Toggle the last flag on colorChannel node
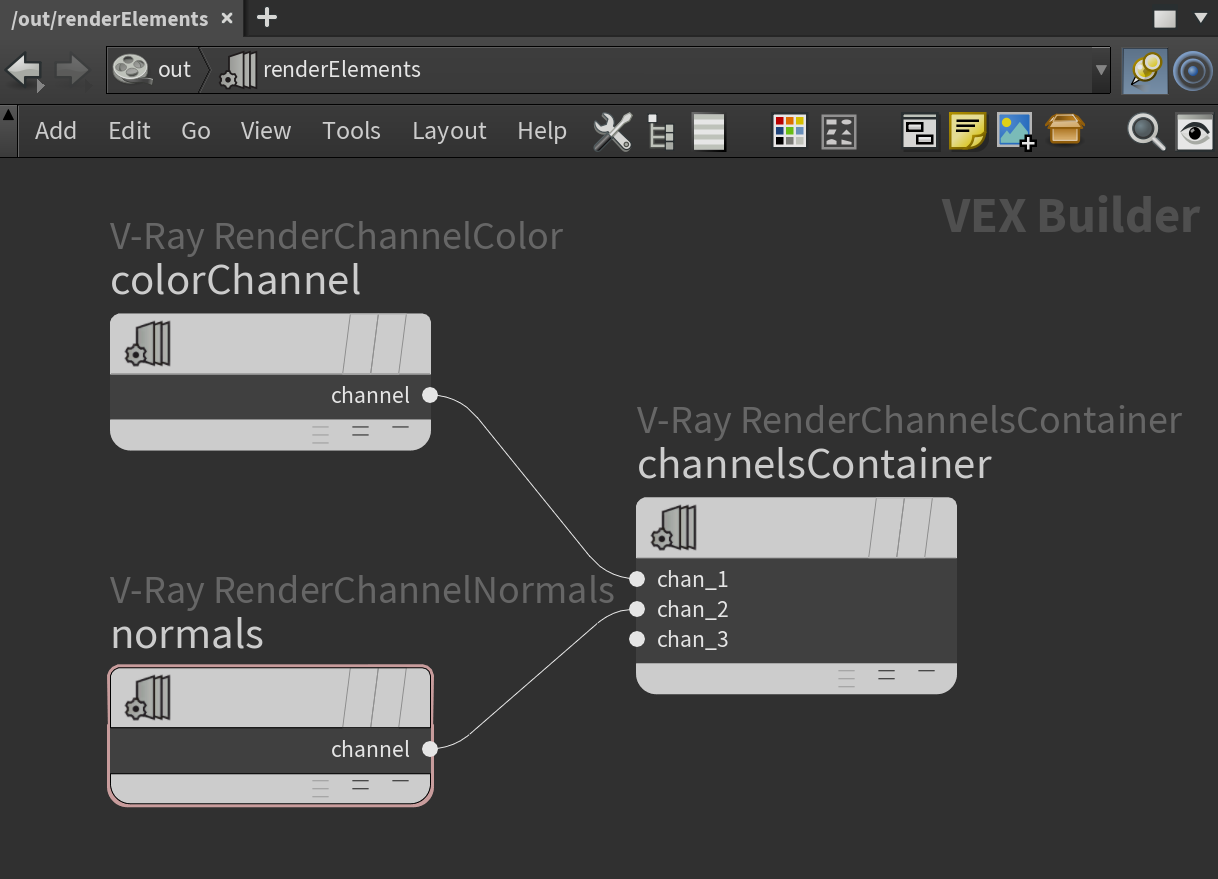Image resolution: width=1218 pixels, height=879 pixels. (x=417, y=344)
